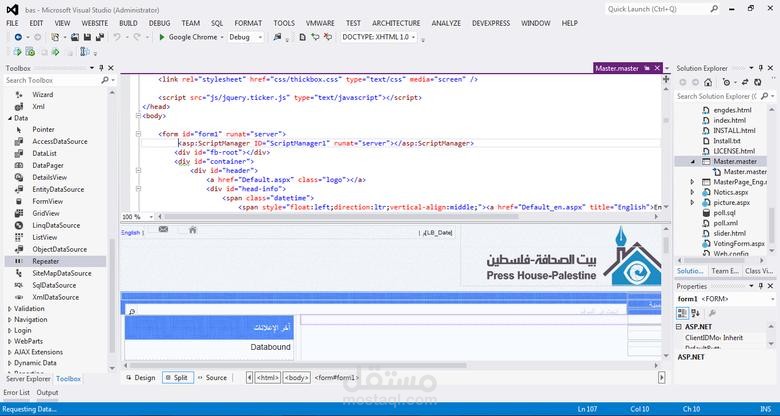Image resolution: width=780 pixels, height=416 pixels.
Task: Switch to Source view
Action: [212, 378]
